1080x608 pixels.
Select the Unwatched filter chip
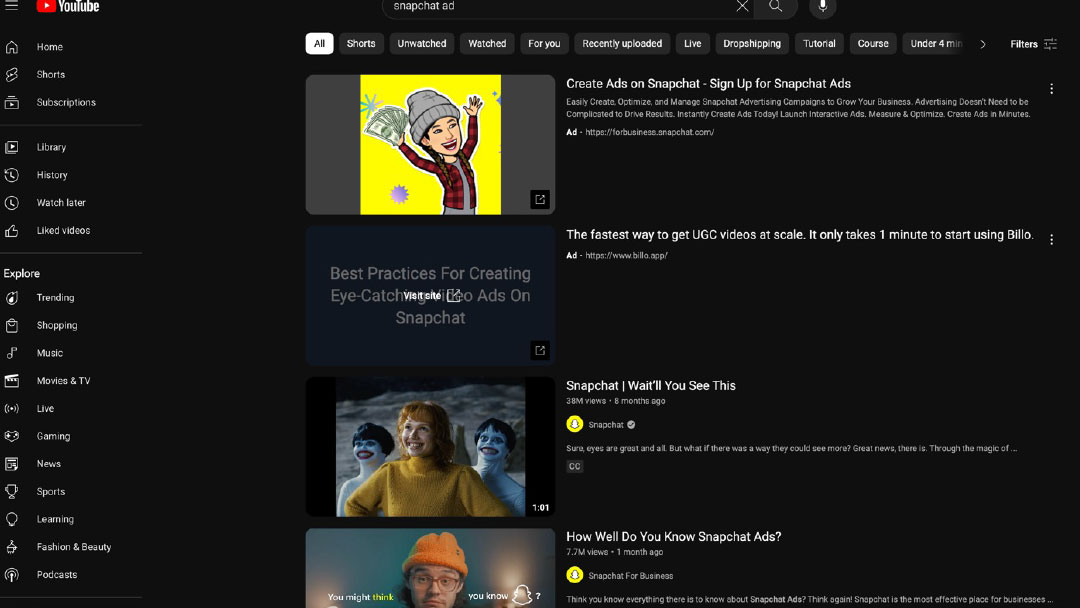(421, 44)
